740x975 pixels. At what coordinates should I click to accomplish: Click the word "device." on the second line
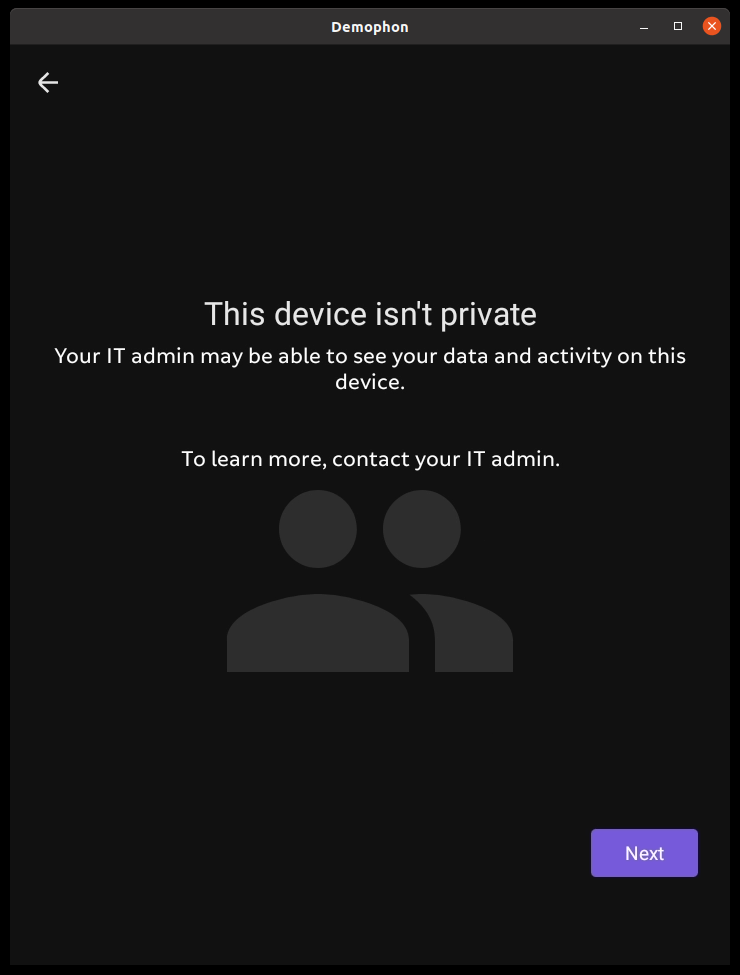pyautogui.click(x=370, y=381)
